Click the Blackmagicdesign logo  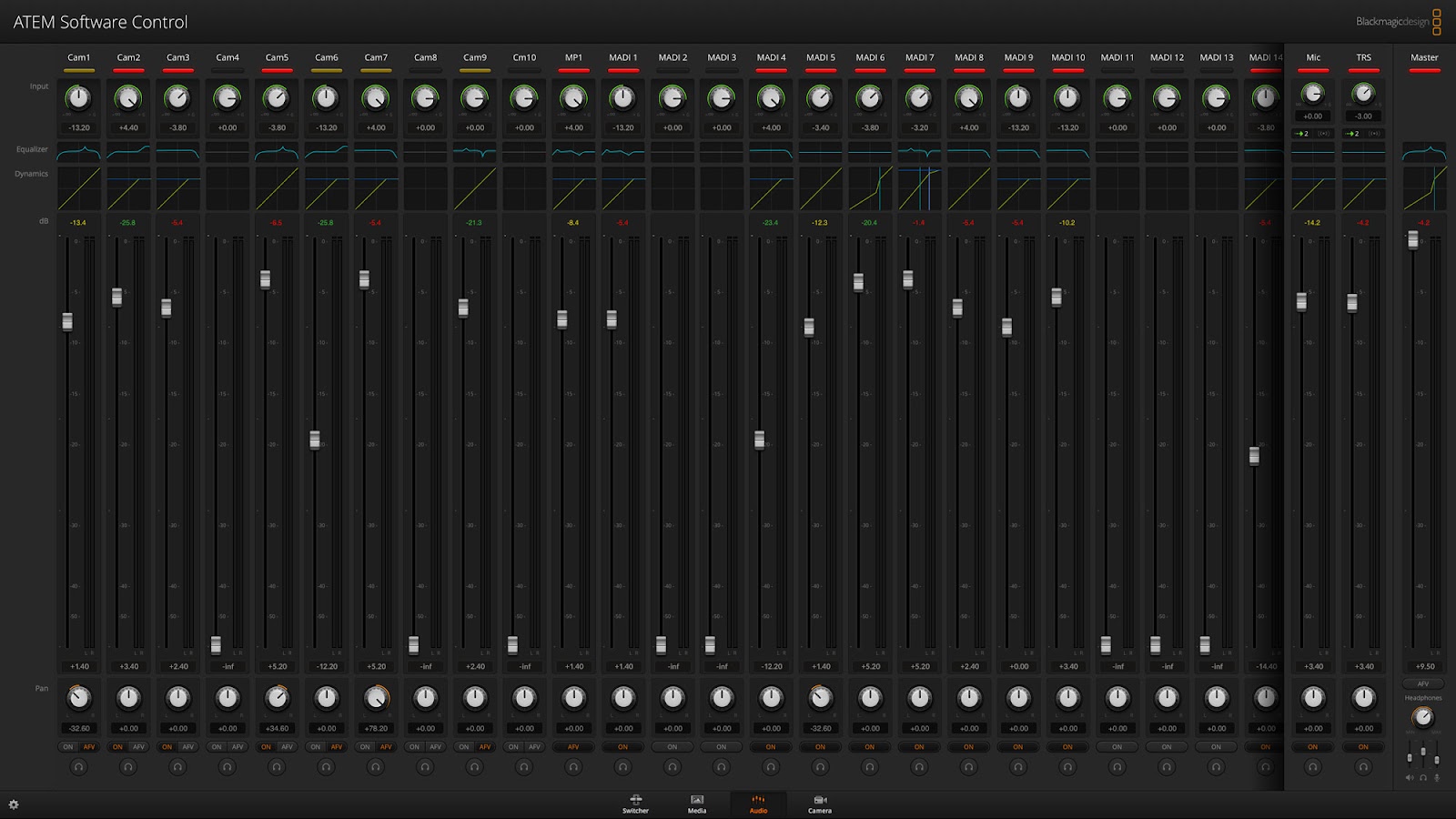(x=1399, y=22)
